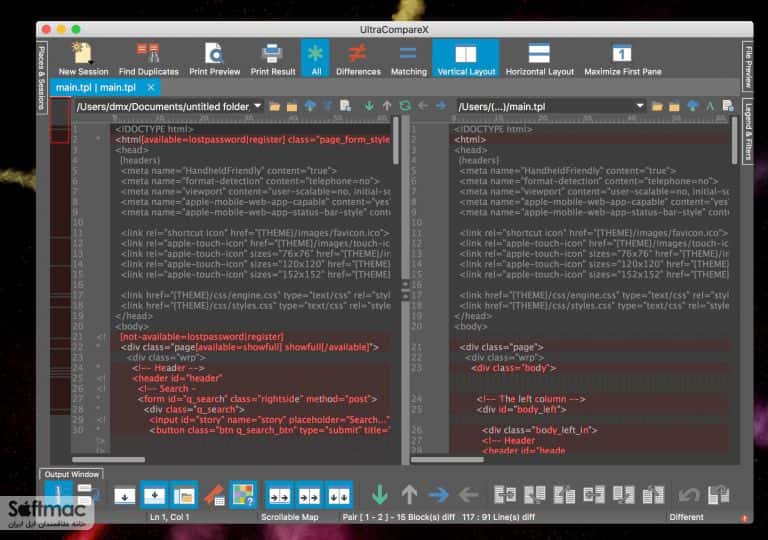The height and width of the screenshot is (540, 768).
Task: Expand the left file path dropdown
Action: [x=258, y=106]
